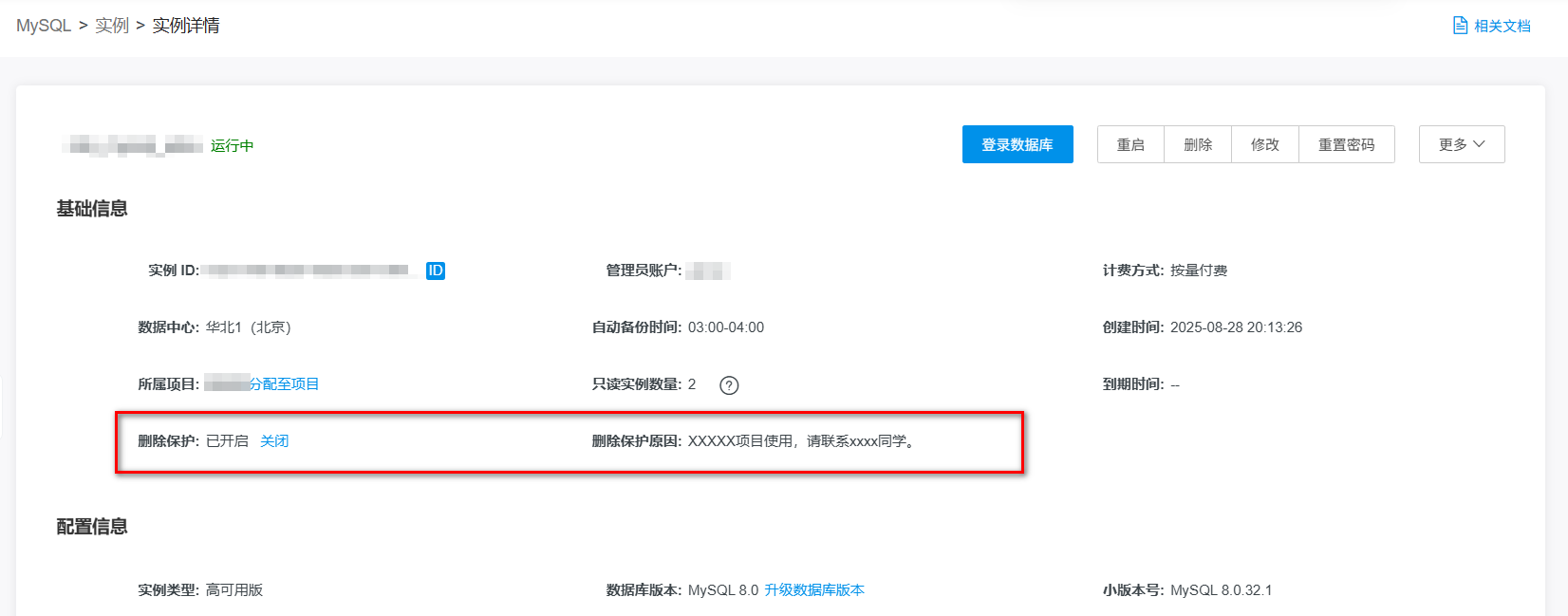The image size is (1568, 616).
Task: Click the 登录数据库 button
Action: [1017, 144]
